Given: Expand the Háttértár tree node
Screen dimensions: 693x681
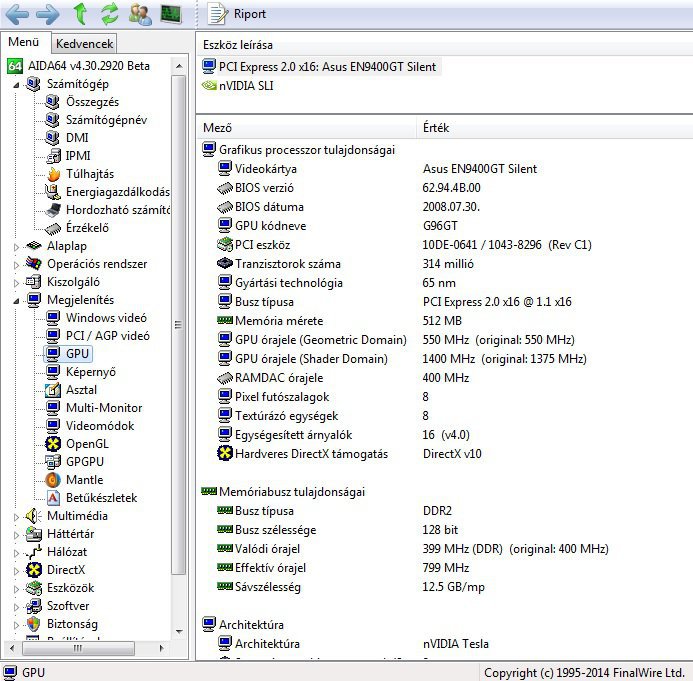Looking at the screenshot, I should click(16, 535).
